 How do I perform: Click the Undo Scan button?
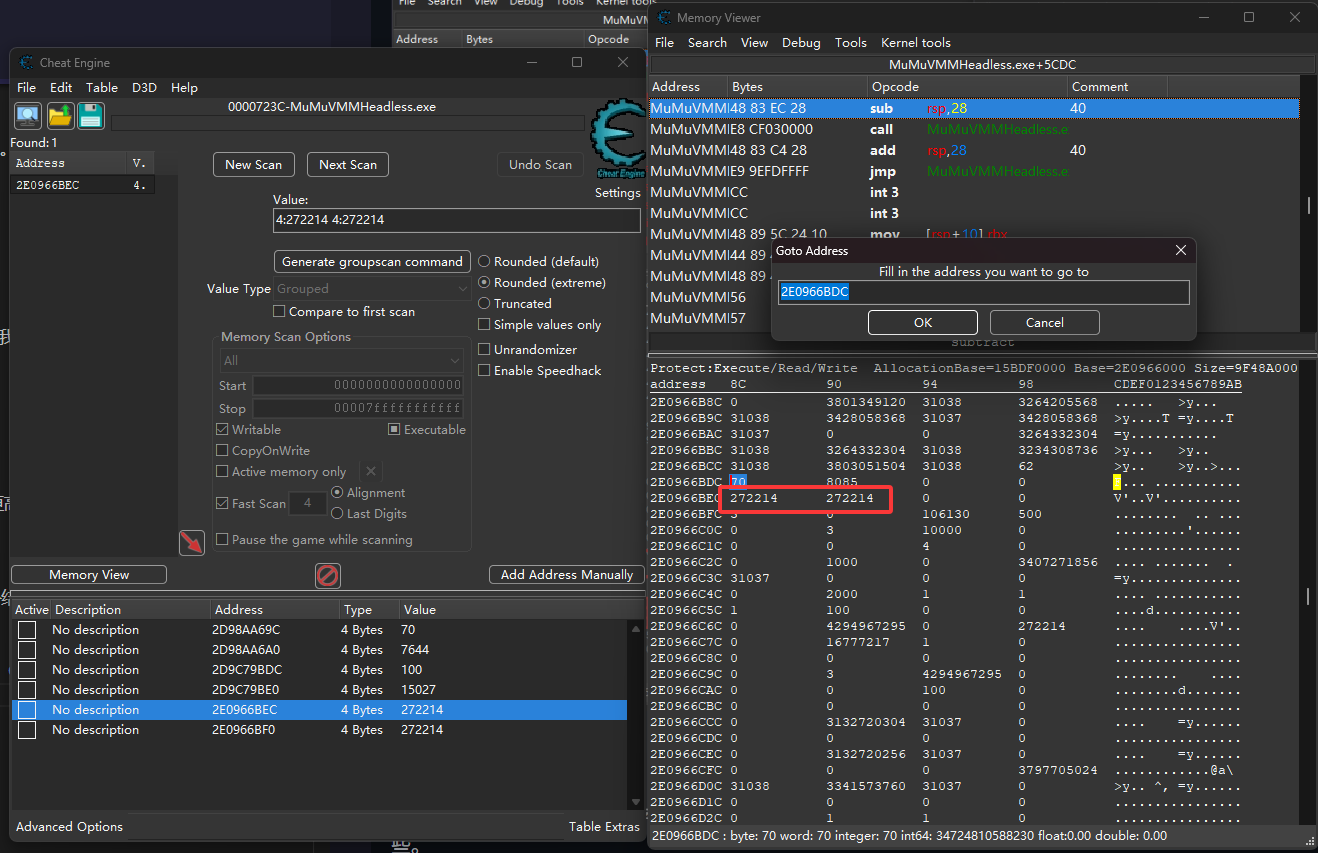click(540, 165)
